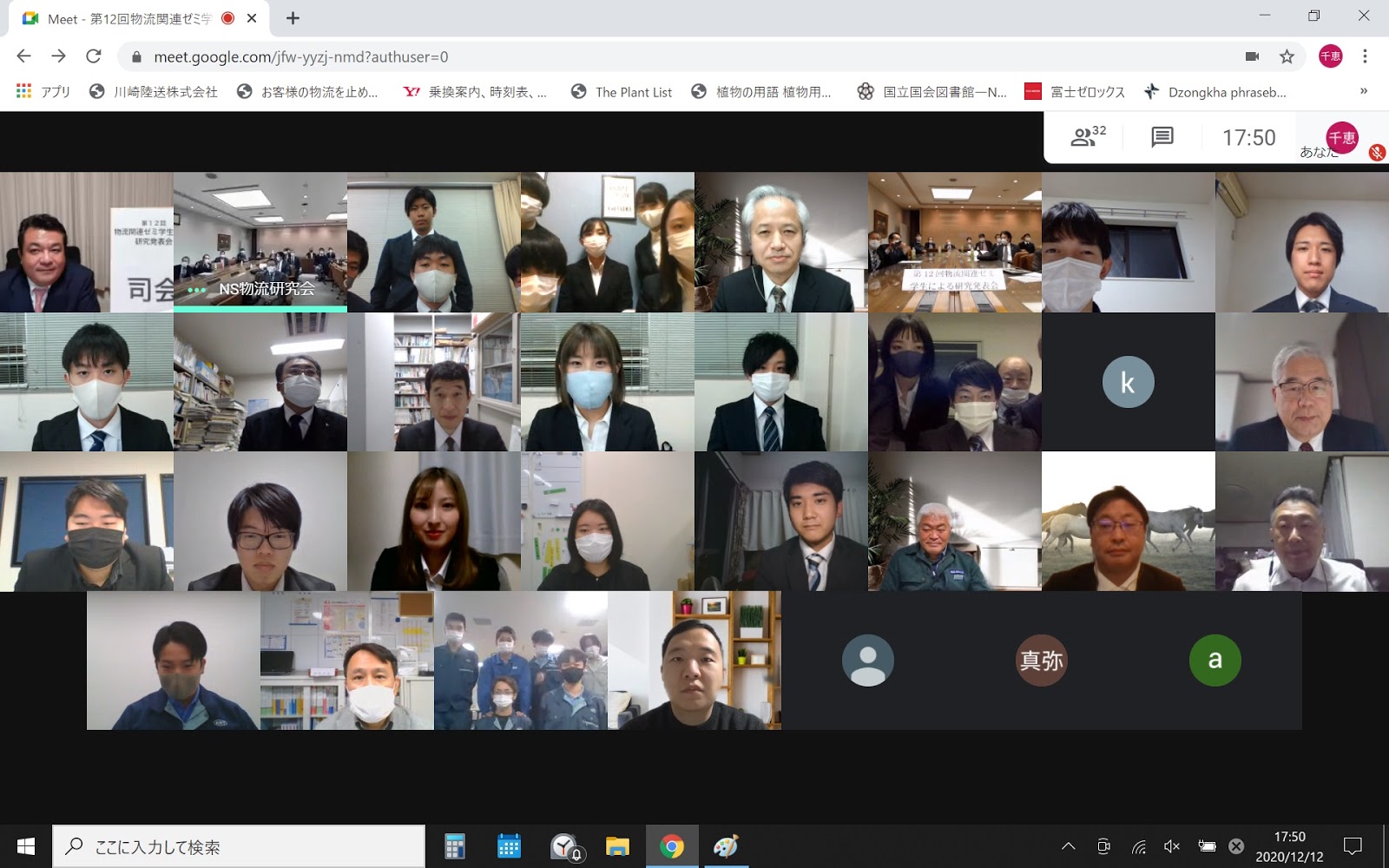1389x868 pixels.
Task: Select the 司会 presenter video tile
Action: click(x=87, y=242)
